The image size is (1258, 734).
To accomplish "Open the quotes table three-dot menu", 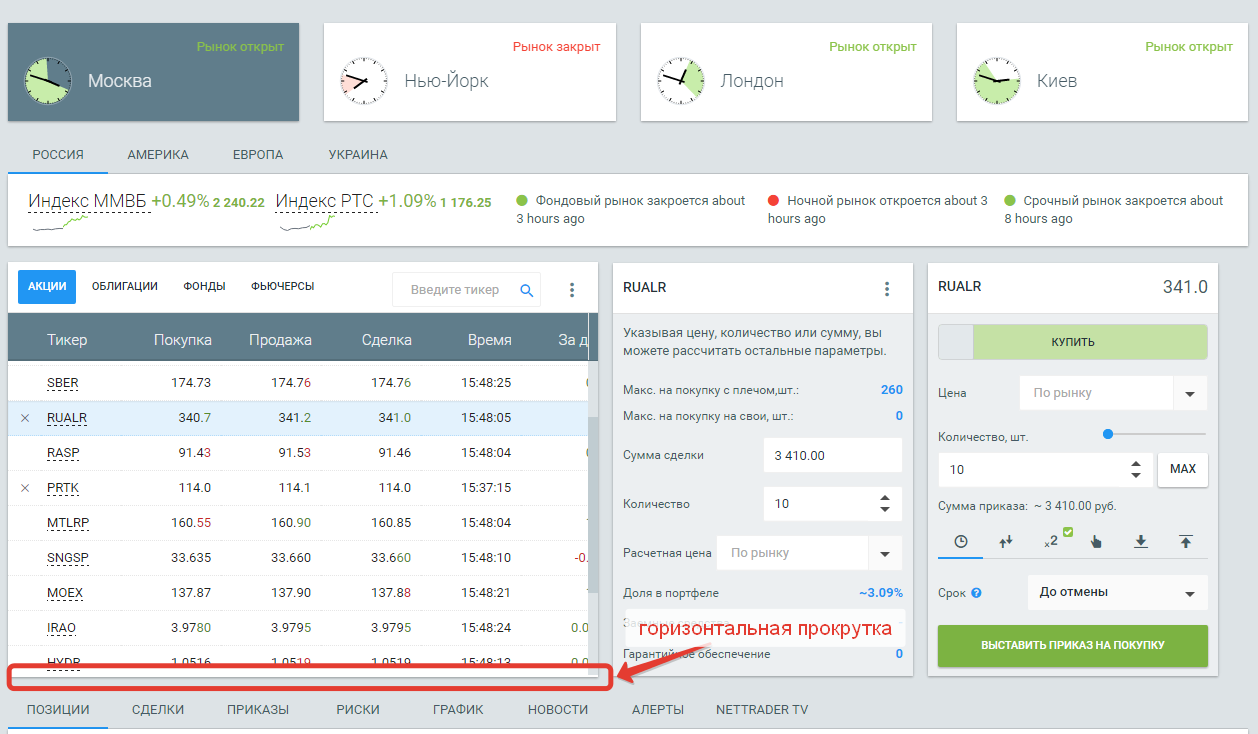I will [x=572, y=290].
